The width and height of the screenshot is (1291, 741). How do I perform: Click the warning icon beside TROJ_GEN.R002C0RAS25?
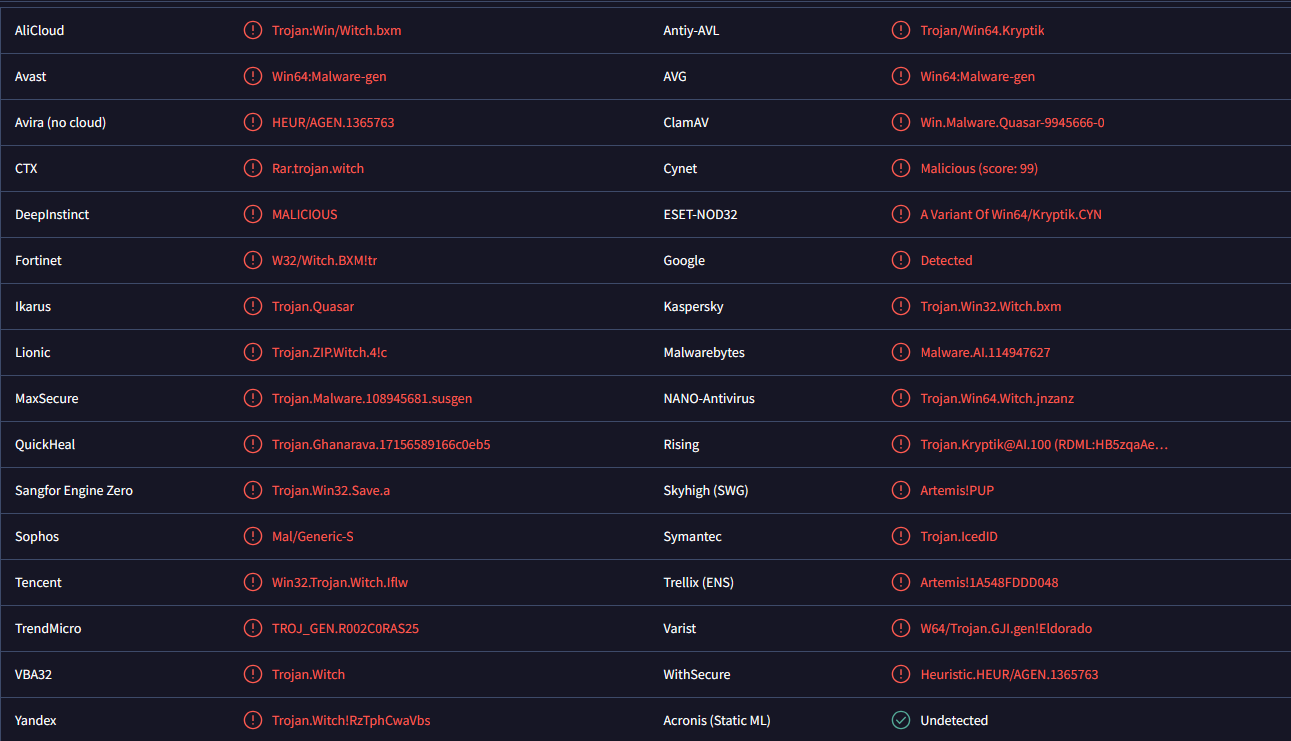(x=253, y=628)
